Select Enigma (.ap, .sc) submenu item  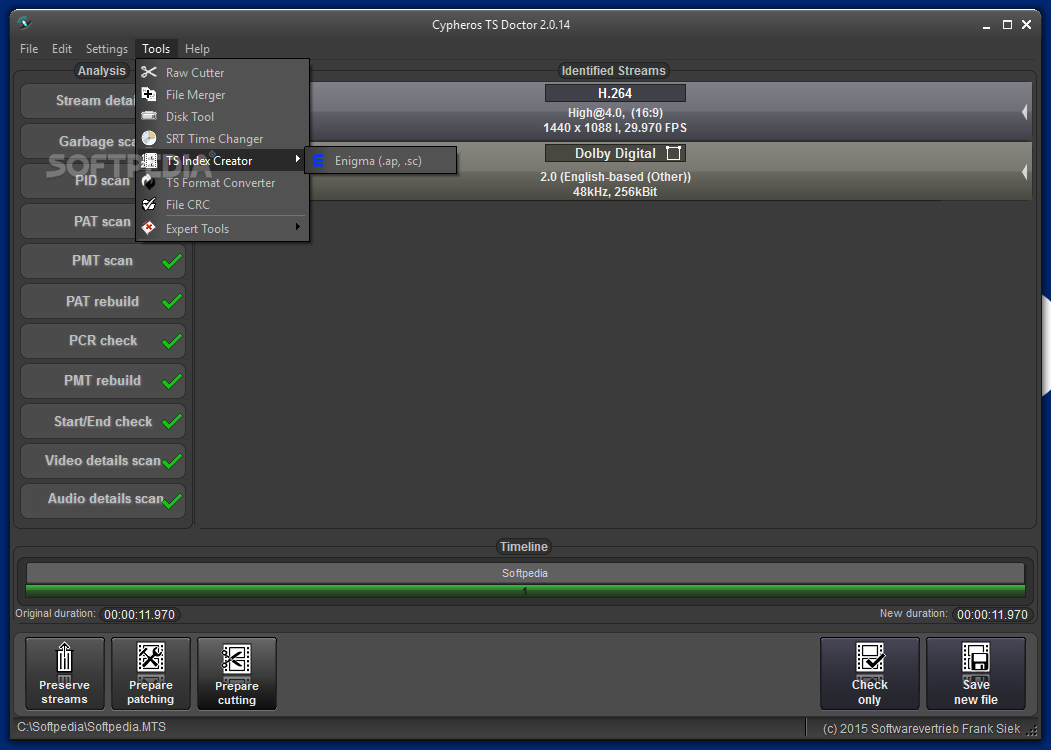click(x=381, y=161)
